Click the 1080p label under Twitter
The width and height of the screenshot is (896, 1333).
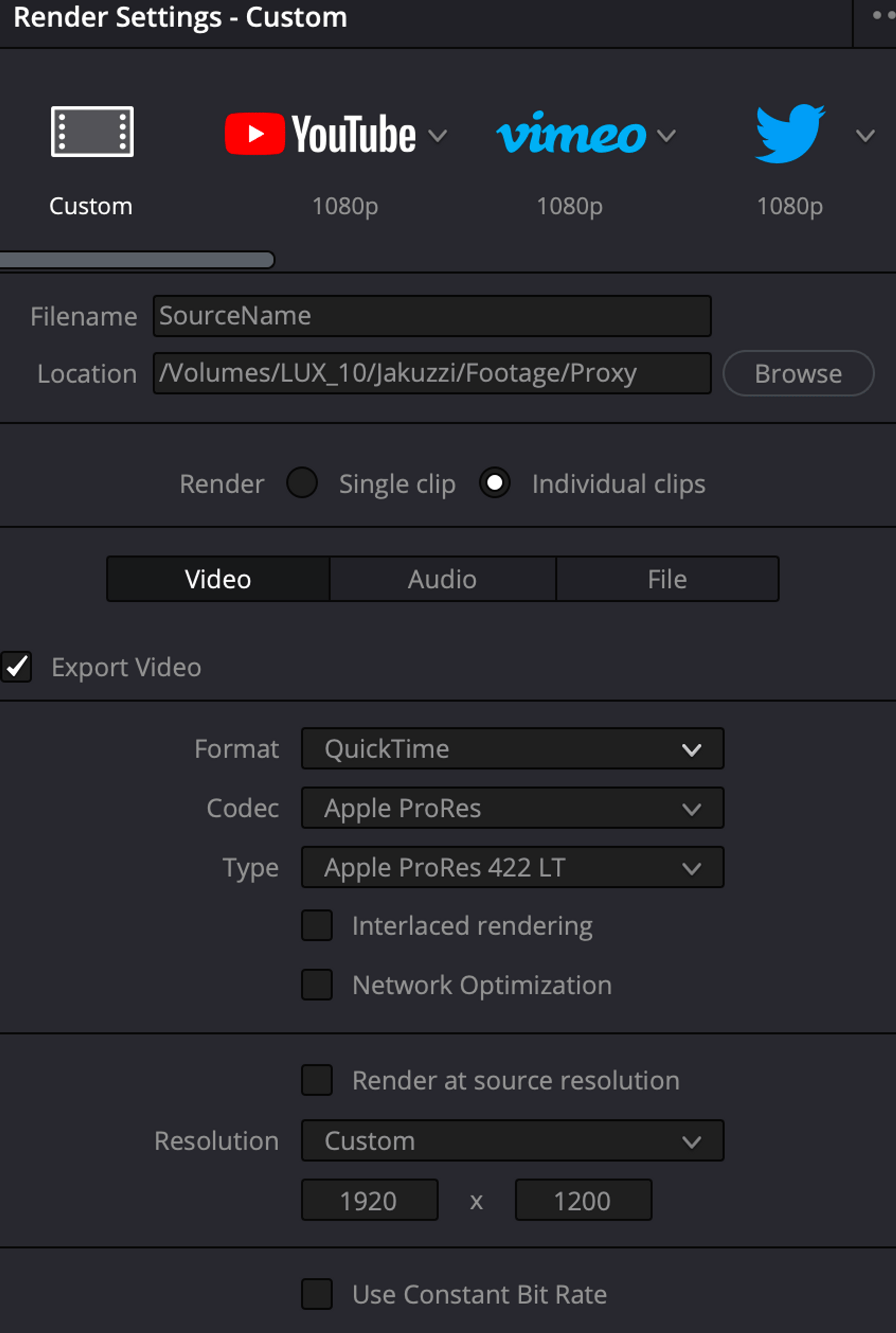tap(790, 206)
